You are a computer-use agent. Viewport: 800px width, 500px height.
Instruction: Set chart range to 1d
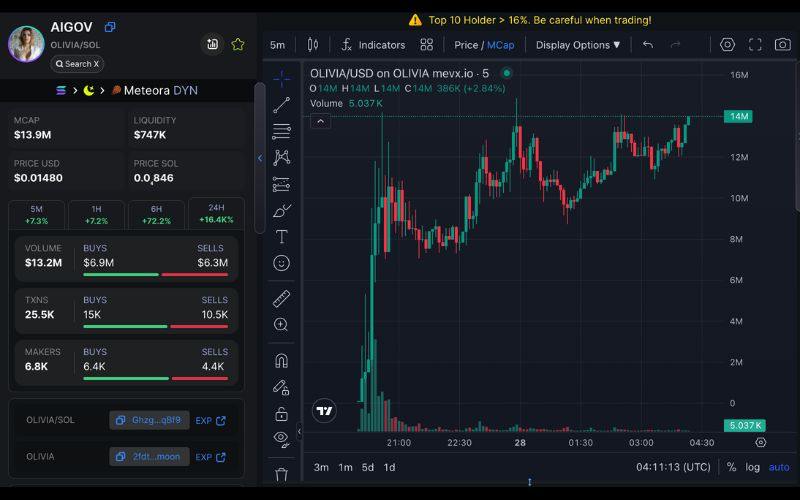[x=389, y=467]
